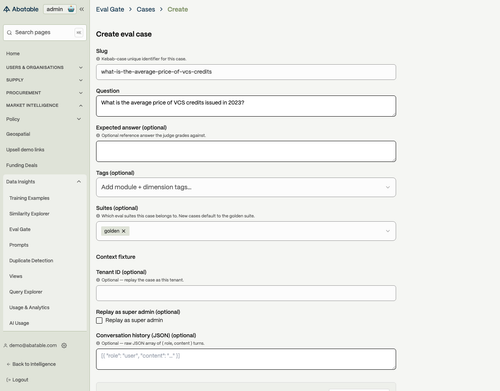
Task: Click the Eval Gate breadcrumb
Action: pyautogui.click(x=110, y=9)
